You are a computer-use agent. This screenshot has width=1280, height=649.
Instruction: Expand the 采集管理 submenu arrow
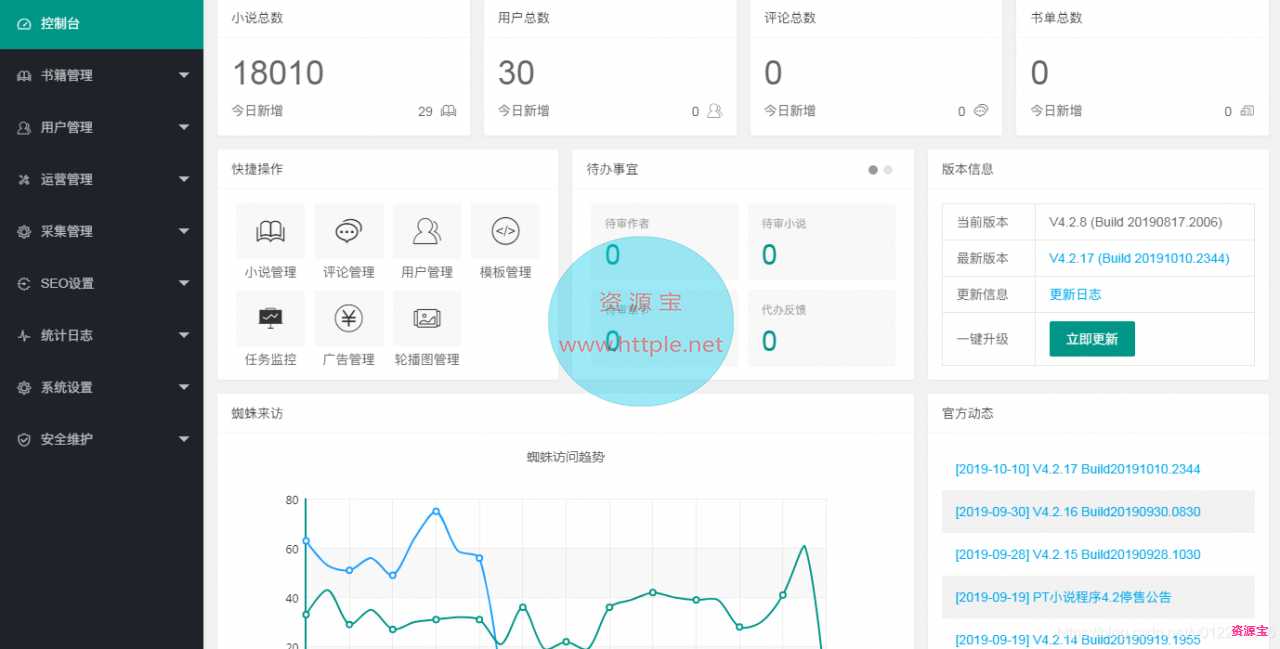point(184,231)
